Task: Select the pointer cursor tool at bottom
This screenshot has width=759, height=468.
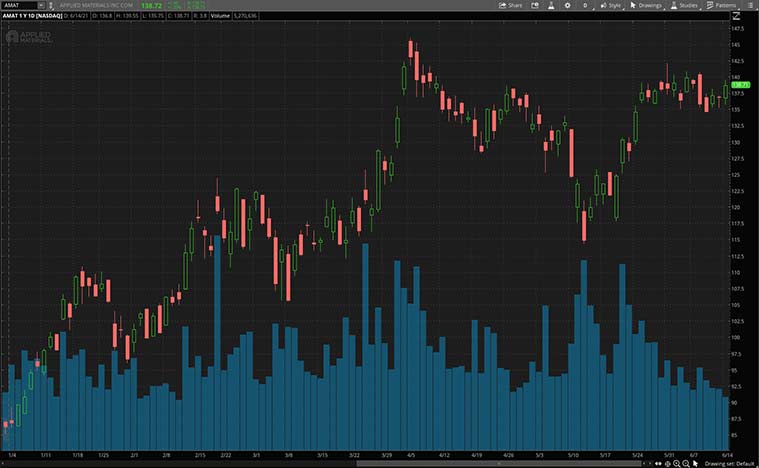Action: (693, 463)
